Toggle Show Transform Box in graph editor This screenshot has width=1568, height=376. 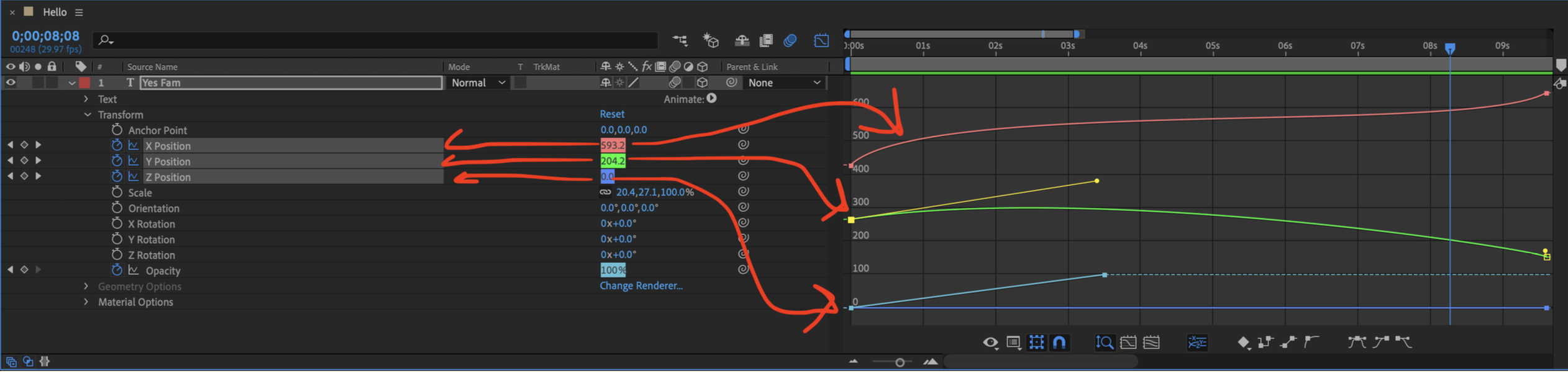pos(1036,342)
